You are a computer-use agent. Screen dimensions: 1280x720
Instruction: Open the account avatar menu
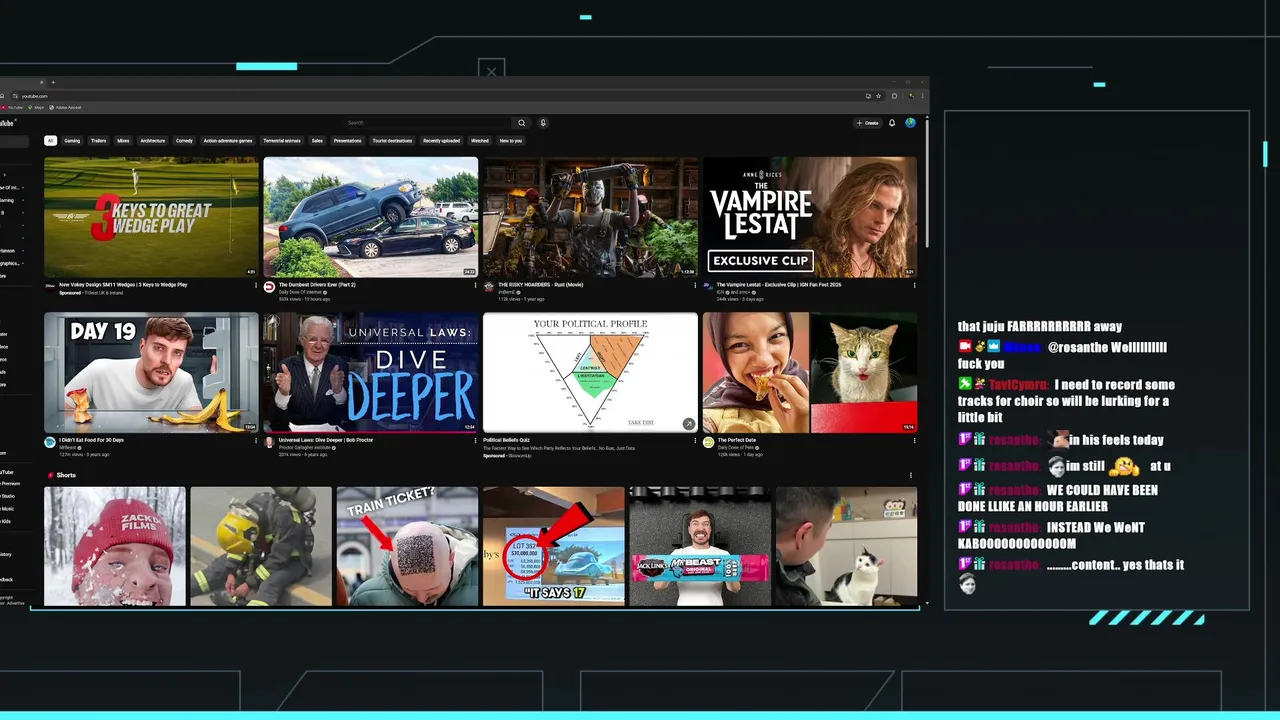tap(910, 123)
